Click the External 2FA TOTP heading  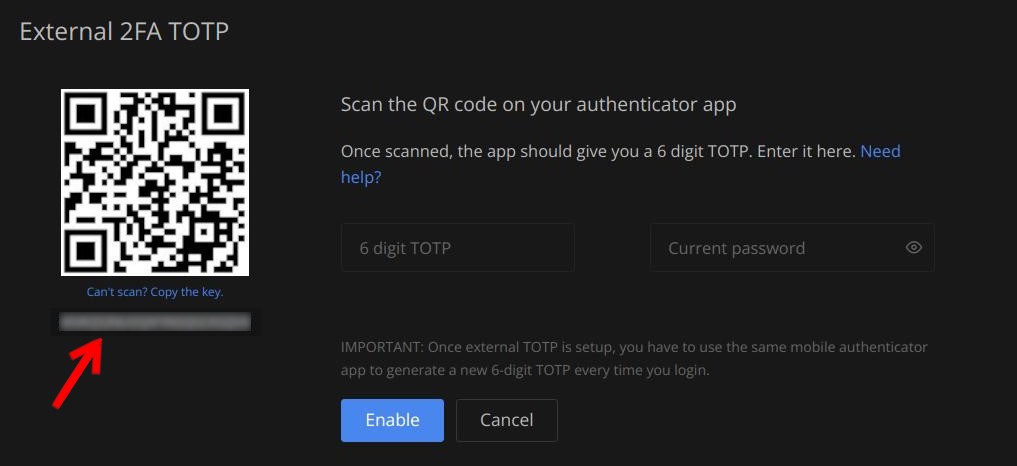click(124, 31)
